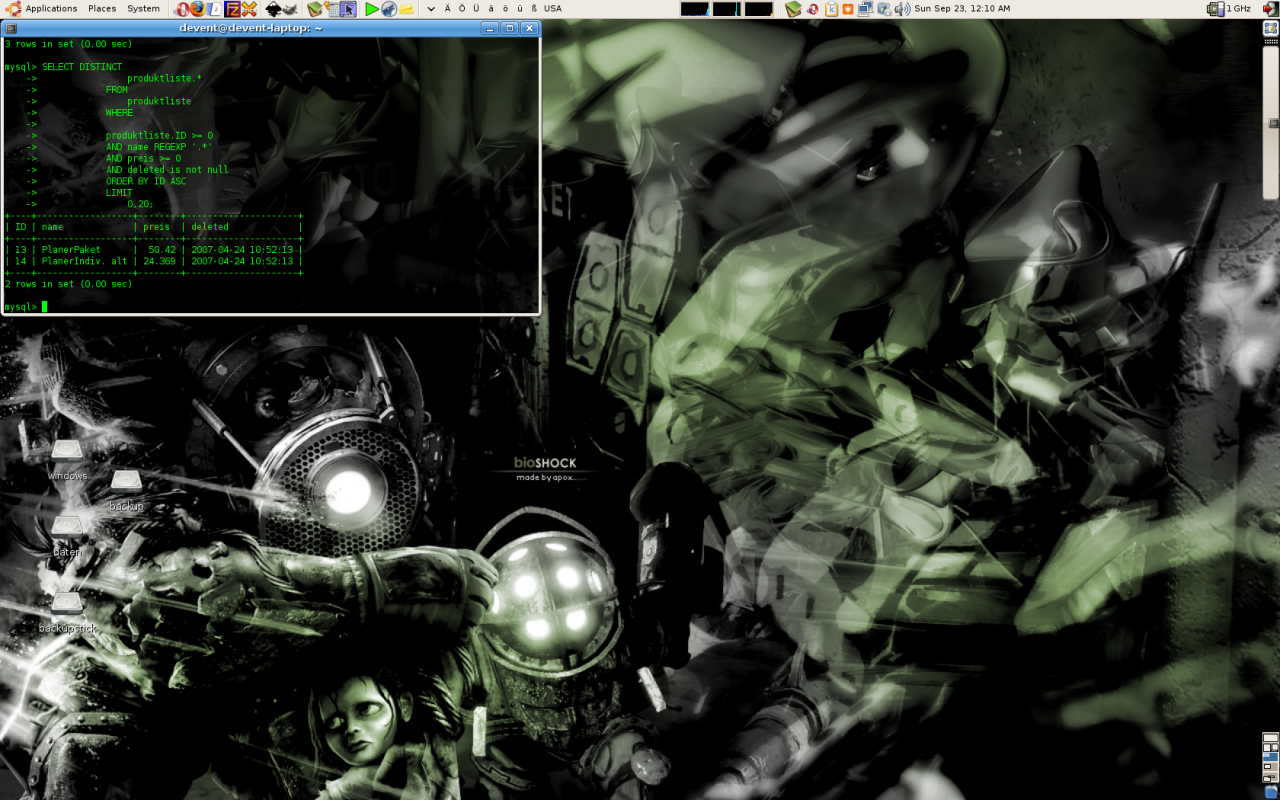The width and height of the screenshot is (1280, 800).
Task: Click the cursor screenshot launcher icon
Action: (348, 9)
